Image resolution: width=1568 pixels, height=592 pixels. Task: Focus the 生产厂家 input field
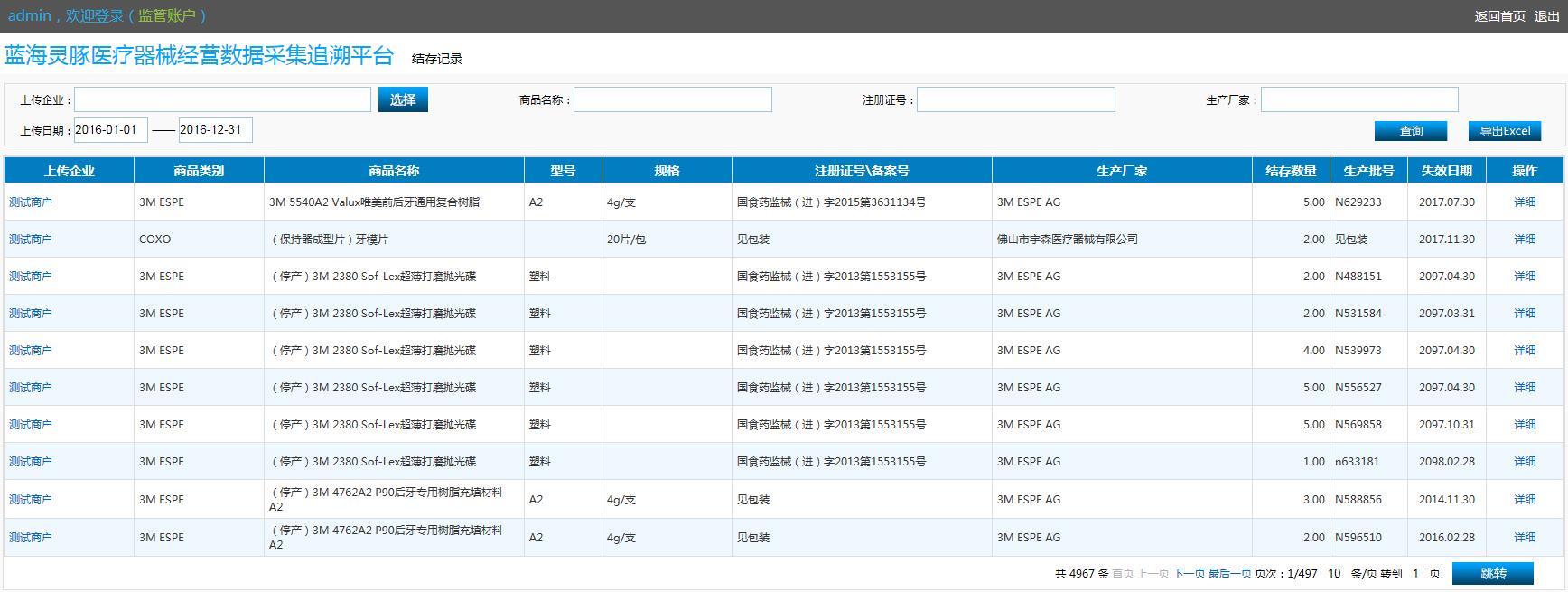point(1359,99)
